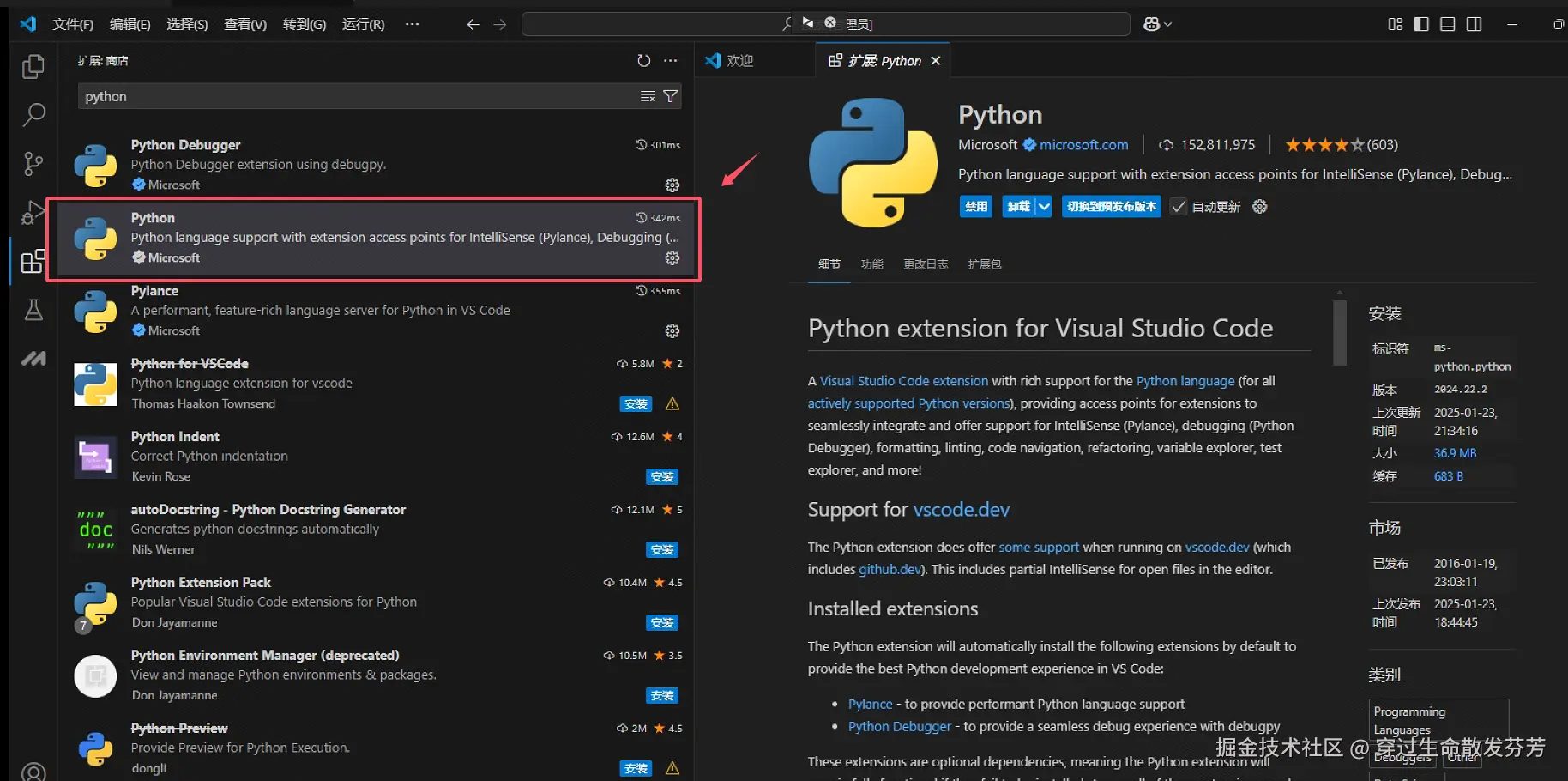Open the Search view in activity bar
The width and height of the screenshot is (1568, 781).
tap(33, 114)
